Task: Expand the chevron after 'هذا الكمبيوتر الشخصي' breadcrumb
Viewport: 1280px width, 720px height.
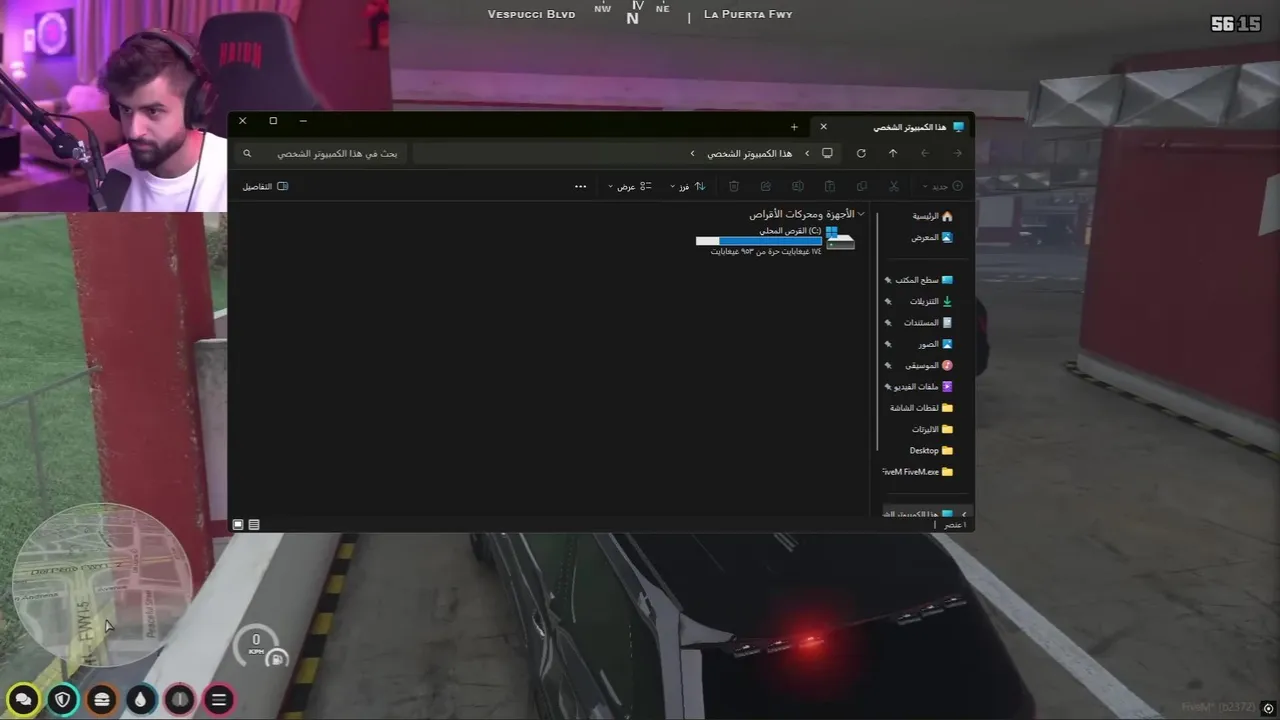Action: tap(692, 153)
